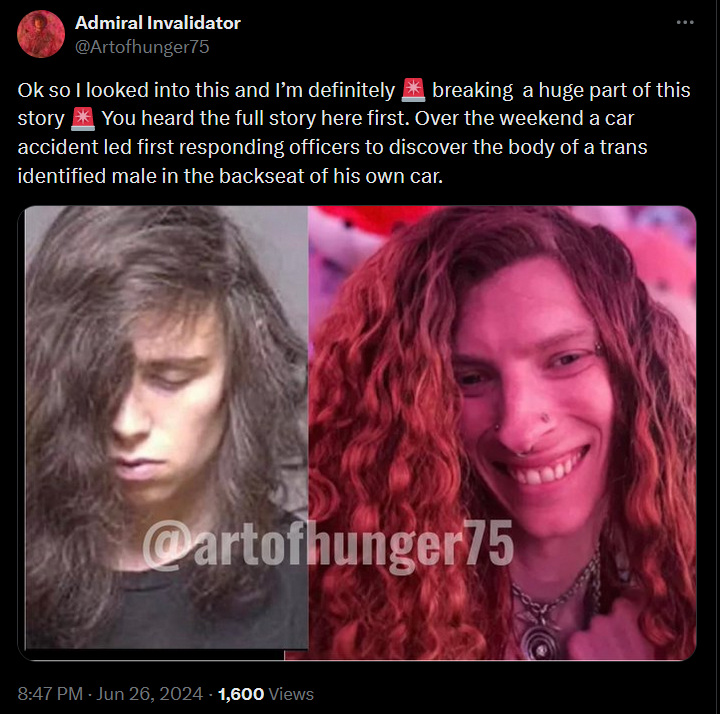Click the siren emoji before "breaking"
Image resolution: width=720 pixels, height=714 pixels.
[413, 90]
